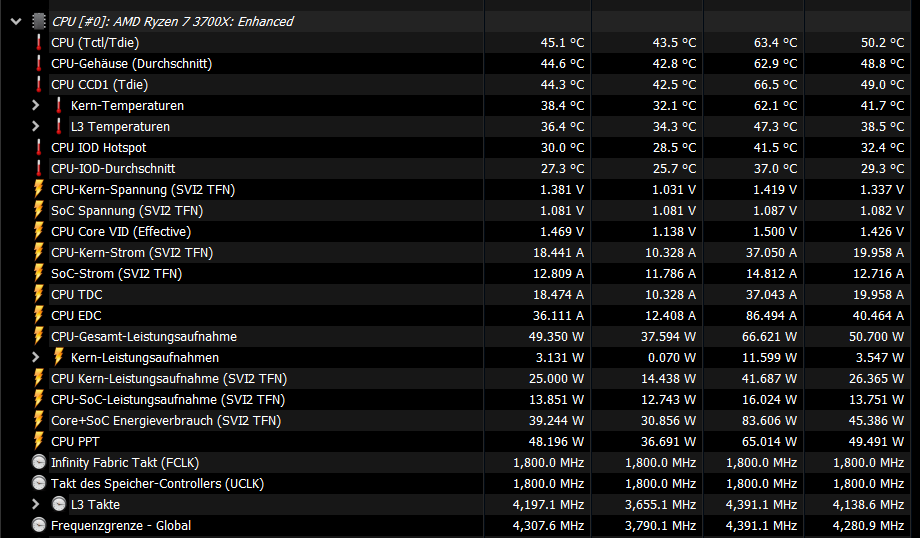Select the CPU-Kern-Strom (SVI2 TFN) label
The width and height of the screenshot is (920, 538).
(x=132, y=253)
